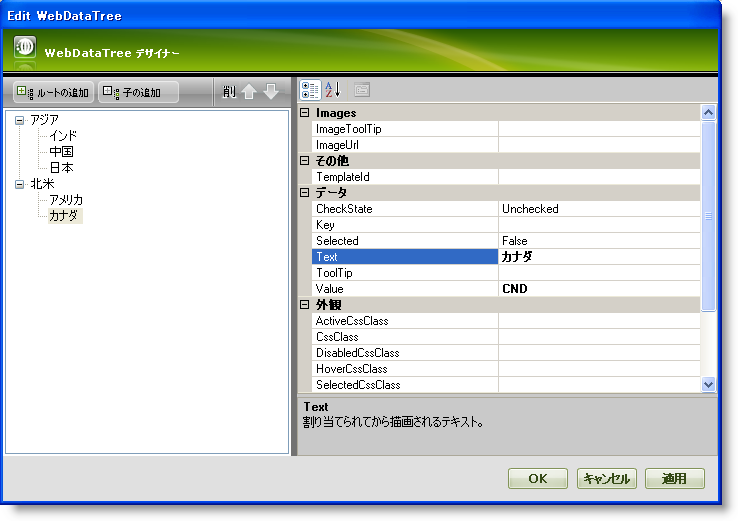Select the Selected property name

[x=405, y=241]
